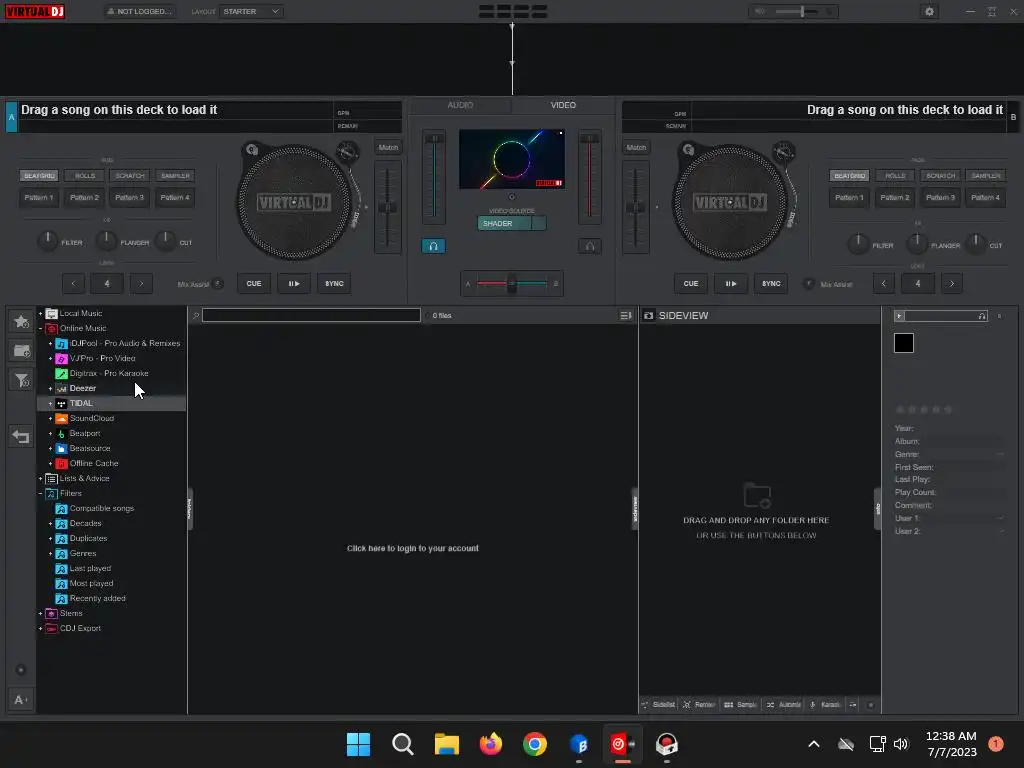This screenshot has width=1024, height=768.
Task: Expand the CDJ Export tree node
Action: coord(40,629)
